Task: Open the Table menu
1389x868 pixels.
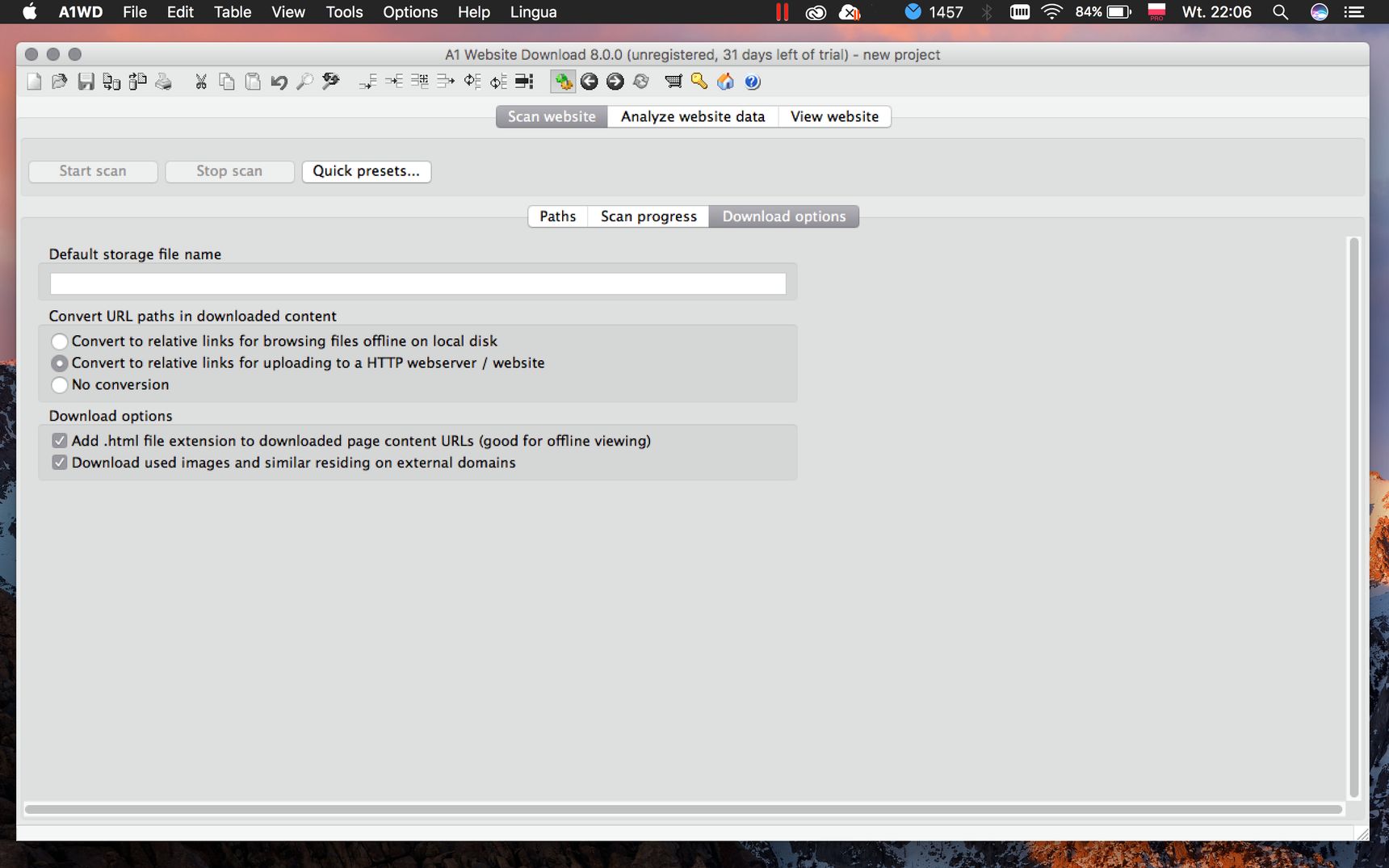Action: pos(233,12)
